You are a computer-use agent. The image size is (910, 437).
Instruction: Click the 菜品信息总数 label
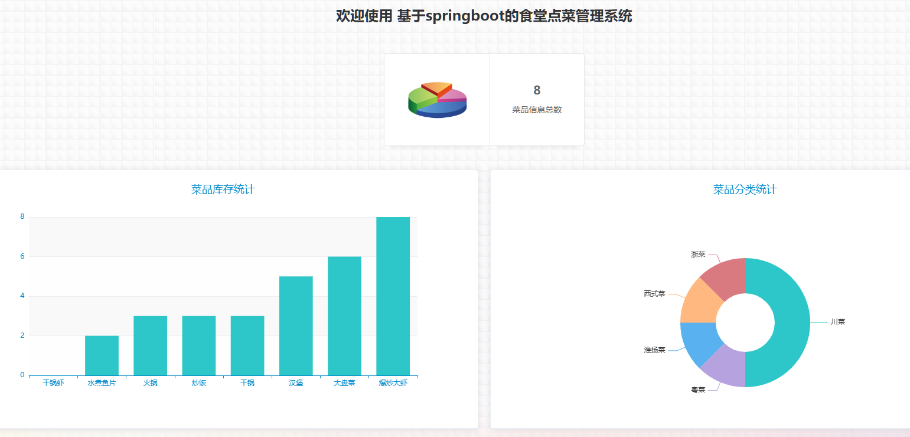pyautogui.click(x=537, y=110)
